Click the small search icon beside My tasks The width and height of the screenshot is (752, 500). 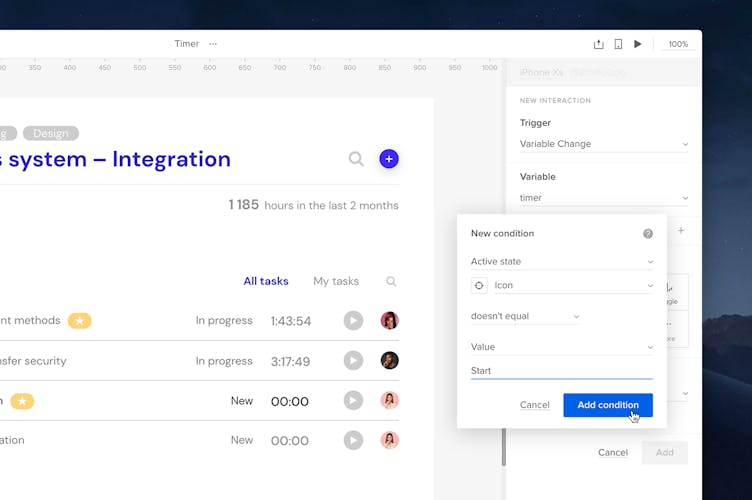[x=391, y=281]
